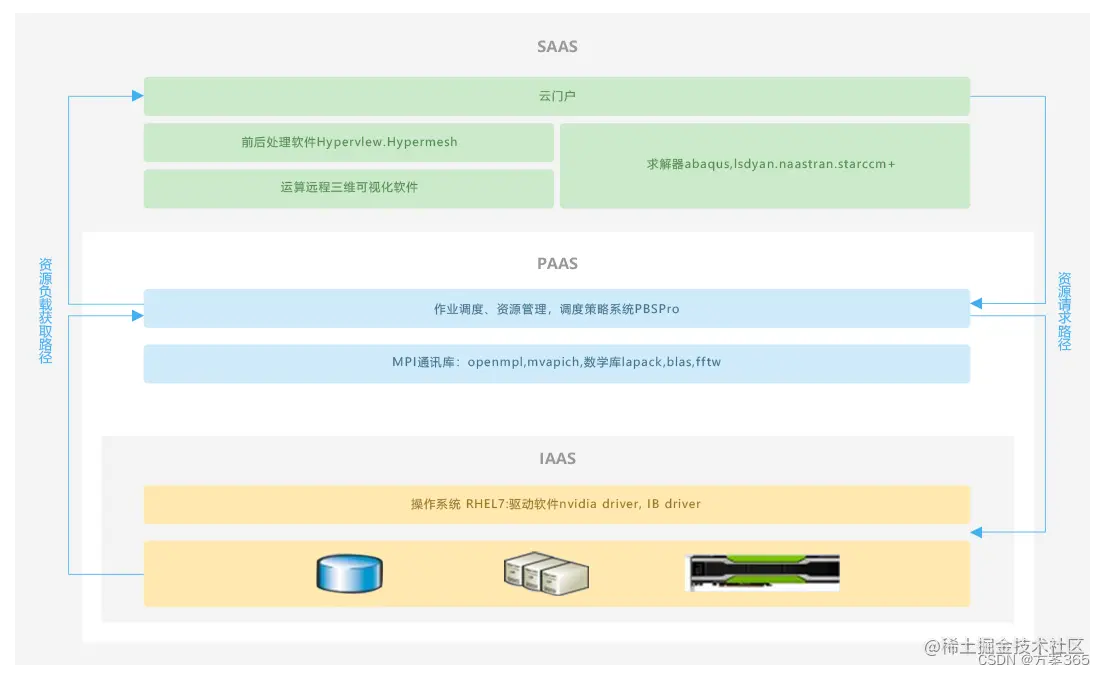Enable the 运算远程三维可视化软件 block

click(x=349, y=188)
